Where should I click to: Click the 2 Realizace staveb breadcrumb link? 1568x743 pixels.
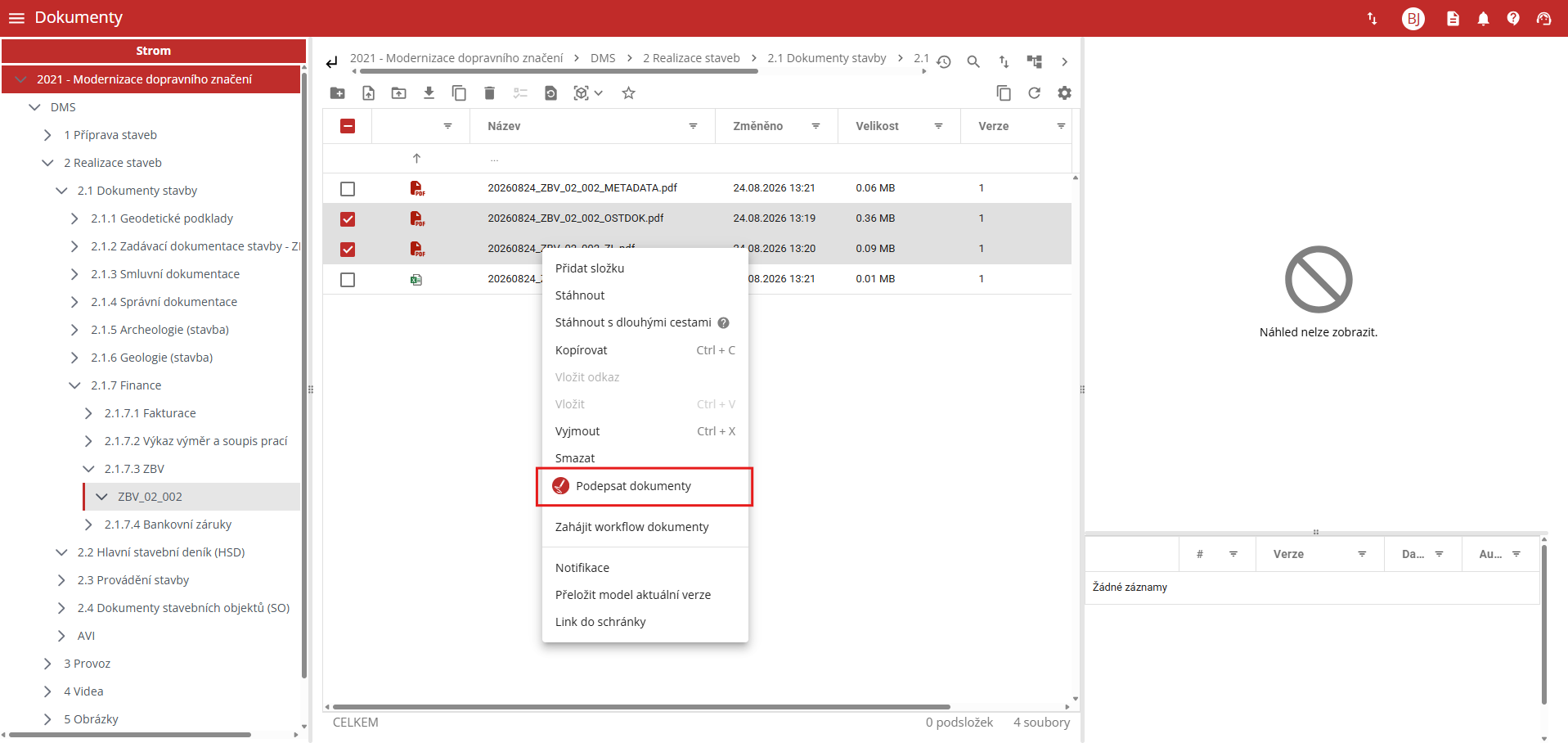[691, 58]
